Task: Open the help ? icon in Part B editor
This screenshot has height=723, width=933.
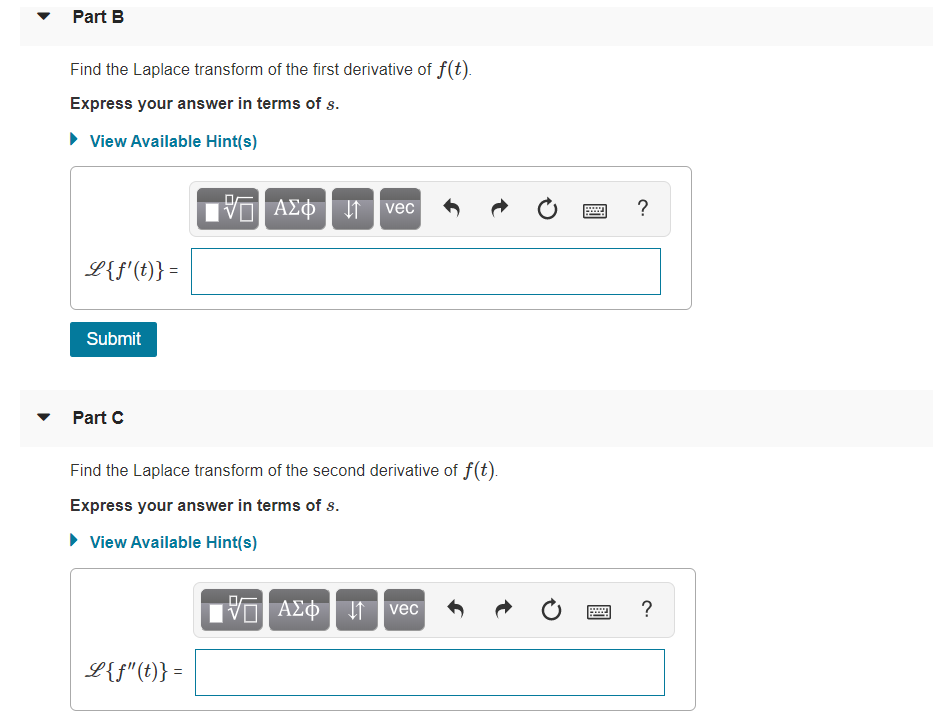Action: 642,208
